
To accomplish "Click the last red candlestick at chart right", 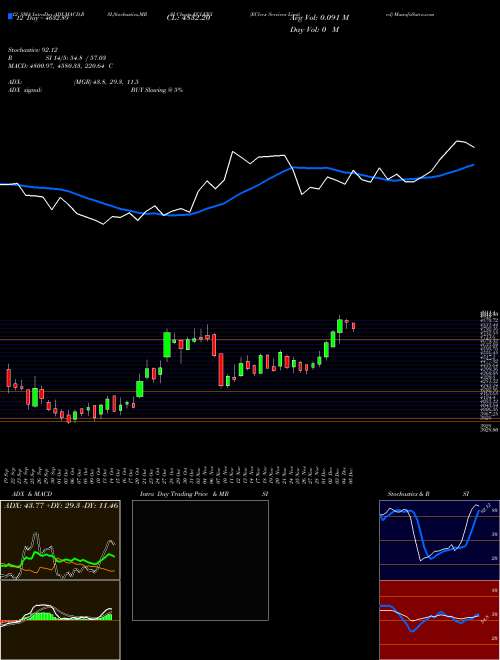I will [x=354, y=326].
